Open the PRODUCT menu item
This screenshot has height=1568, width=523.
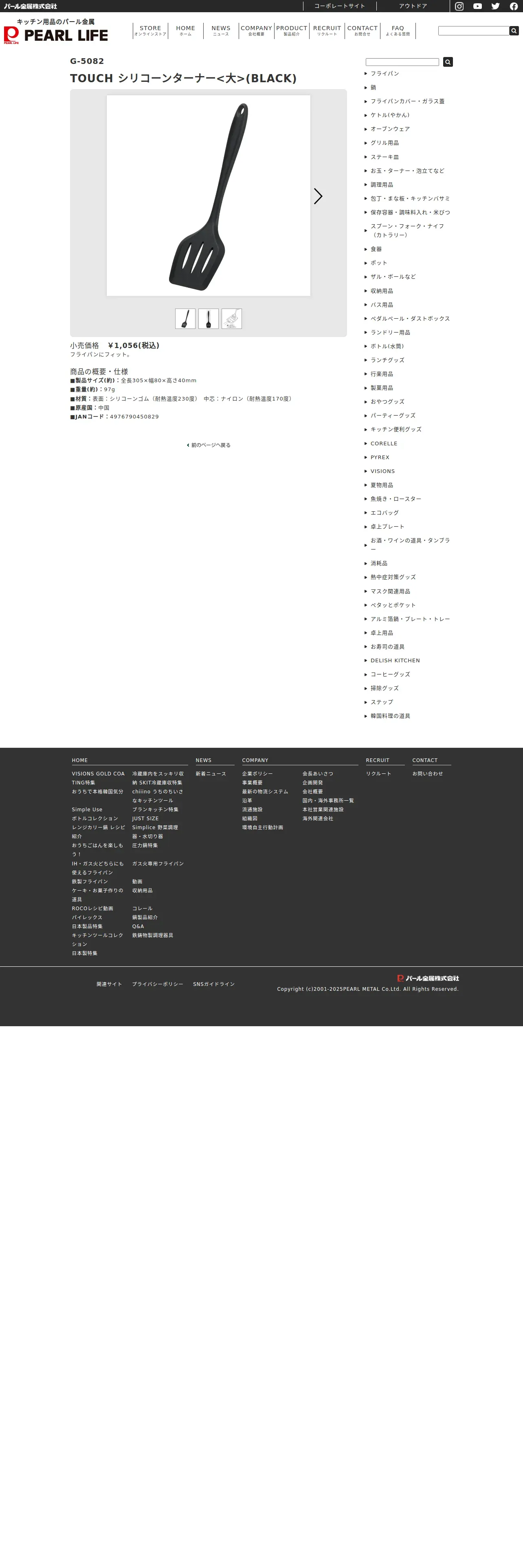(292, 31)
